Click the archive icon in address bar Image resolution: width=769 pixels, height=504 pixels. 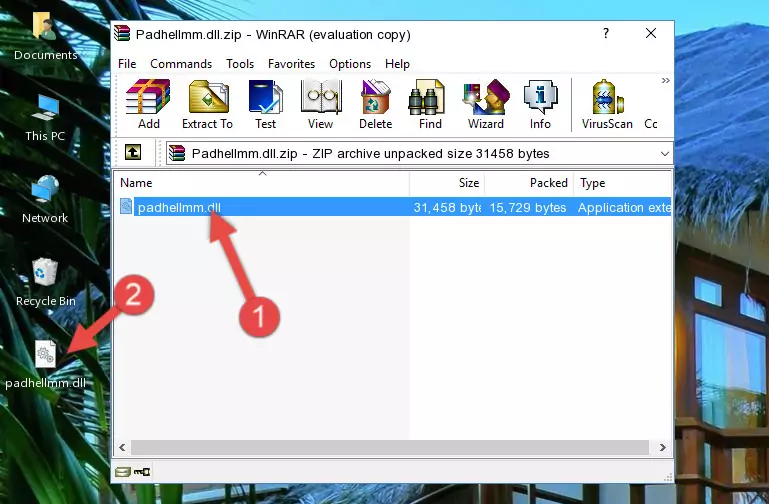[x=177, y=153]
